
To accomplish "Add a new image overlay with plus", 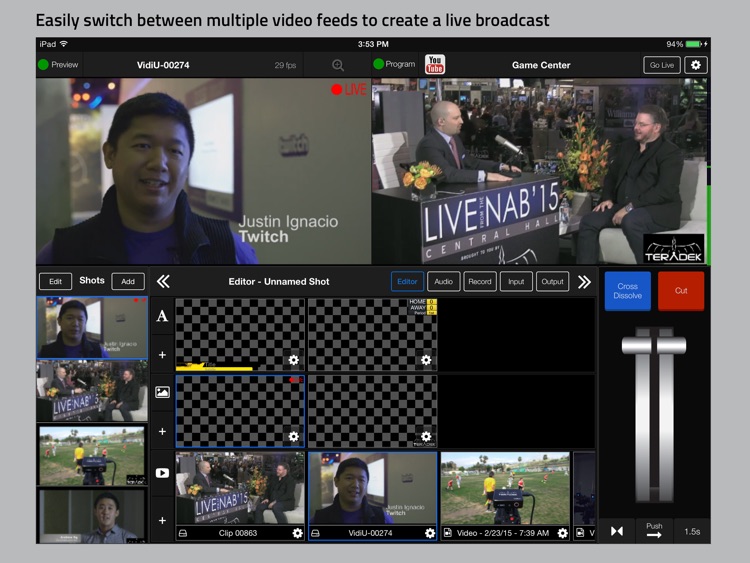I will pyautogui.click(x=162, y=431).
